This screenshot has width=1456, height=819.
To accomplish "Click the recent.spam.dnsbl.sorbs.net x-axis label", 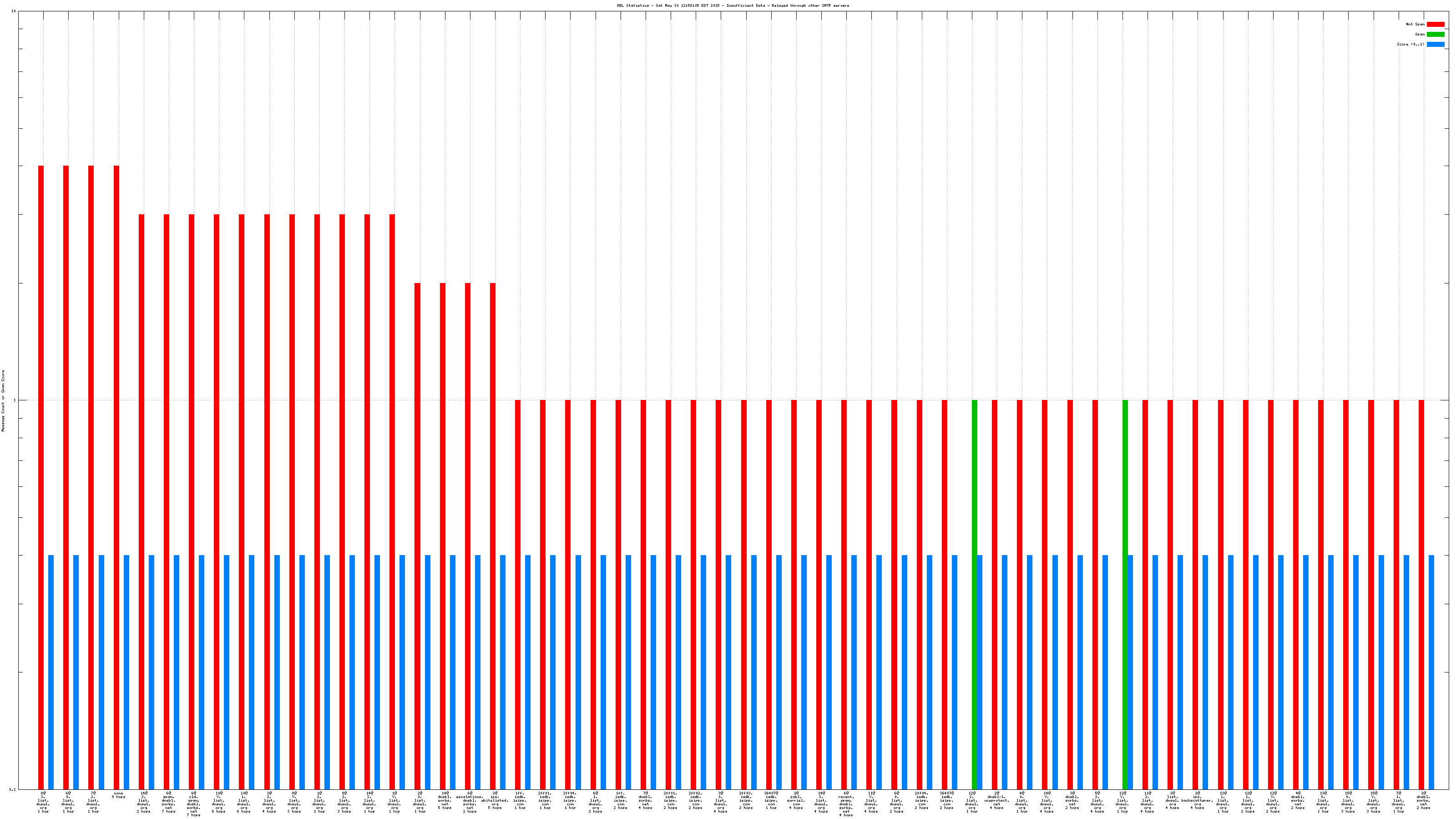I will point(845,804).
